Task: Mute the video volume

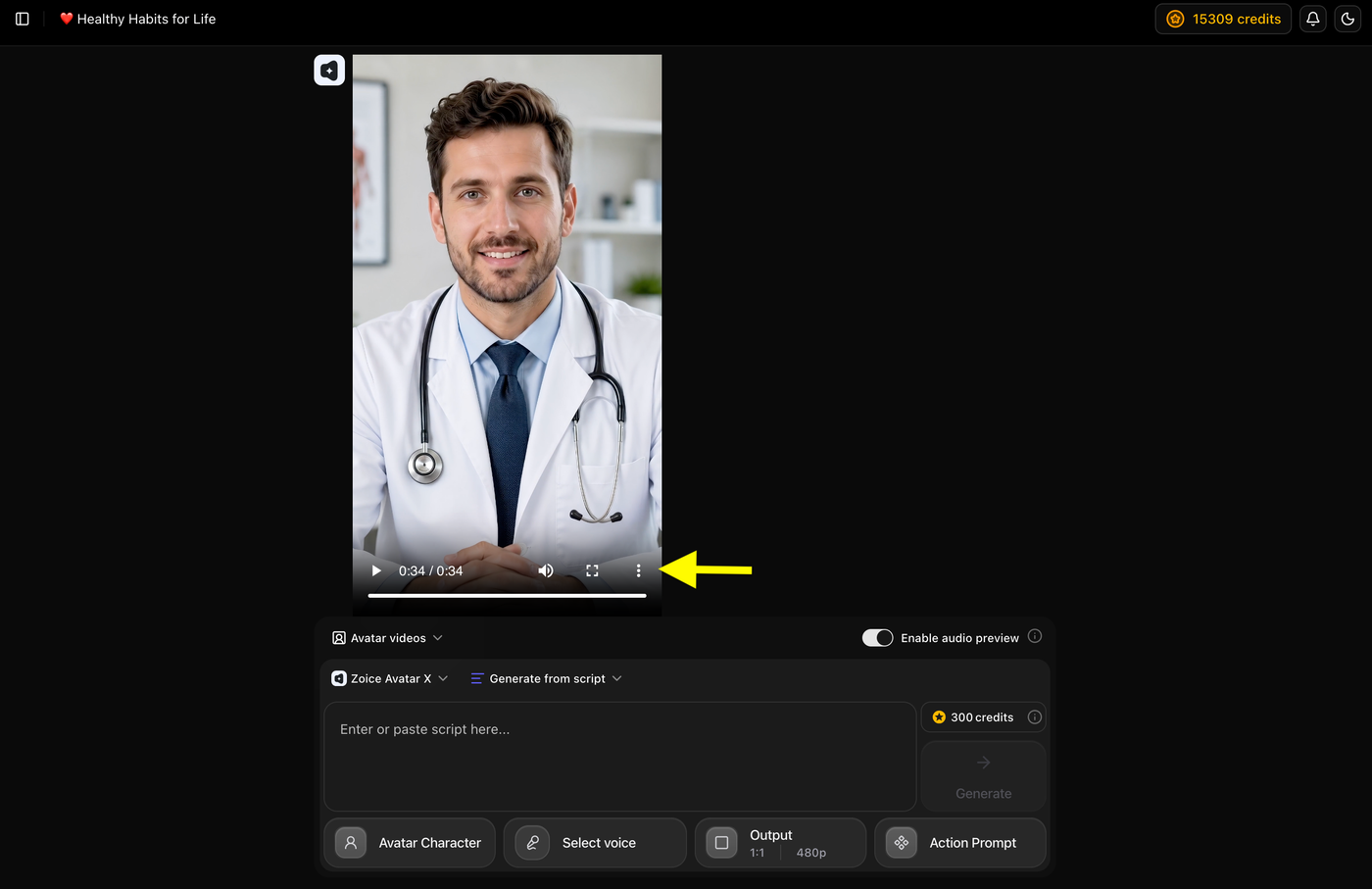Action: pyautogui.click(x=546, y=570)
